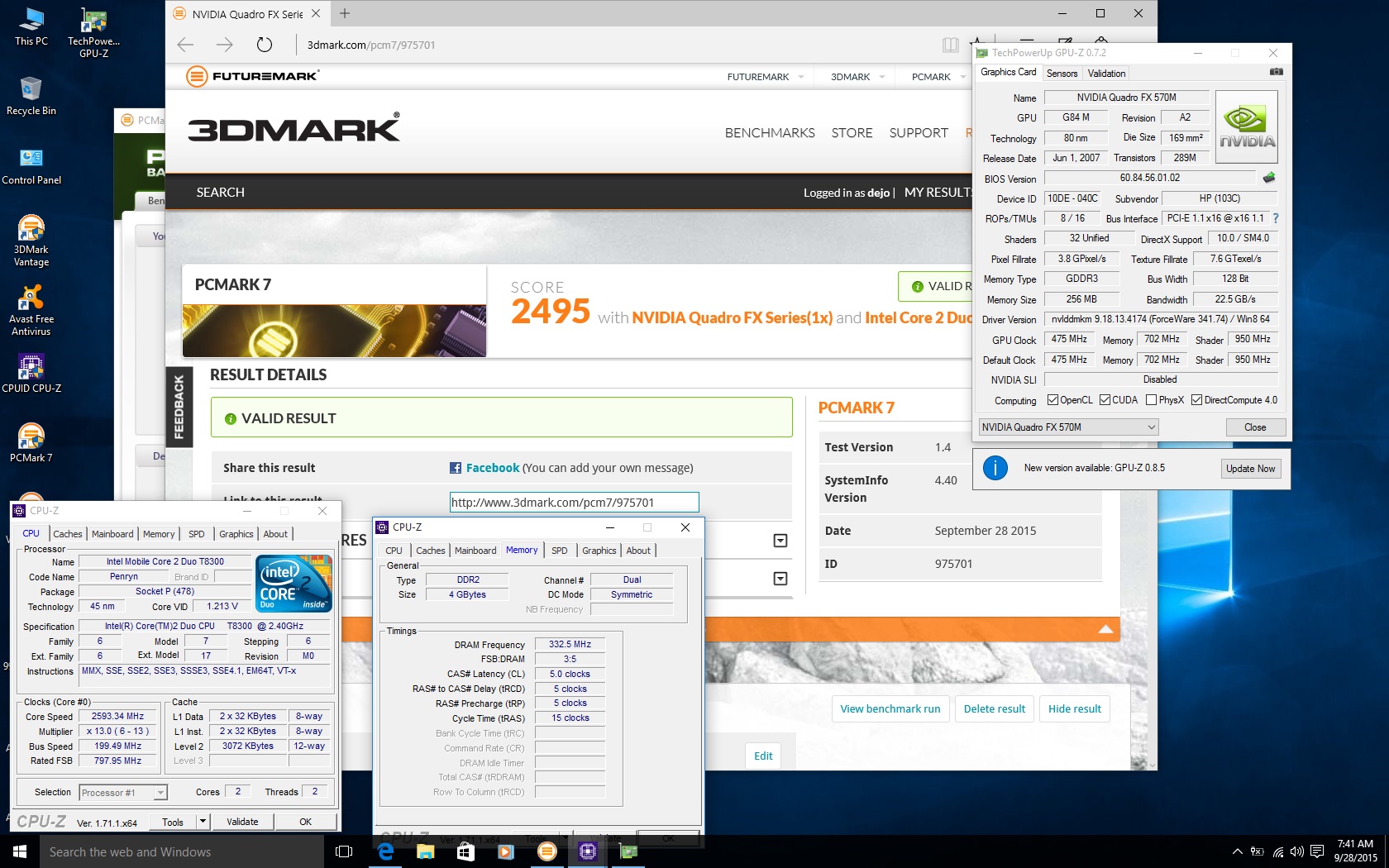Click the Search the web and Windows box

click(182, 851)
